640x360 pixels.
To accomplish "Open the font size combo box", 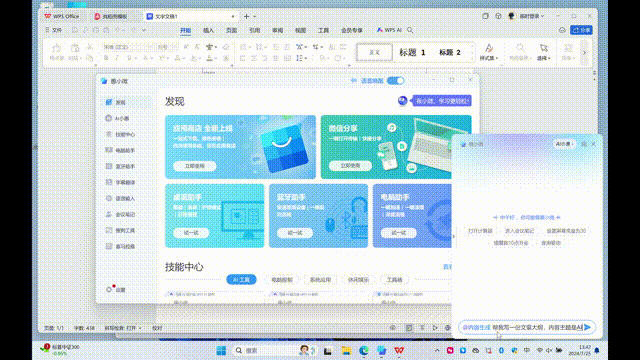I will click(167, 47).
